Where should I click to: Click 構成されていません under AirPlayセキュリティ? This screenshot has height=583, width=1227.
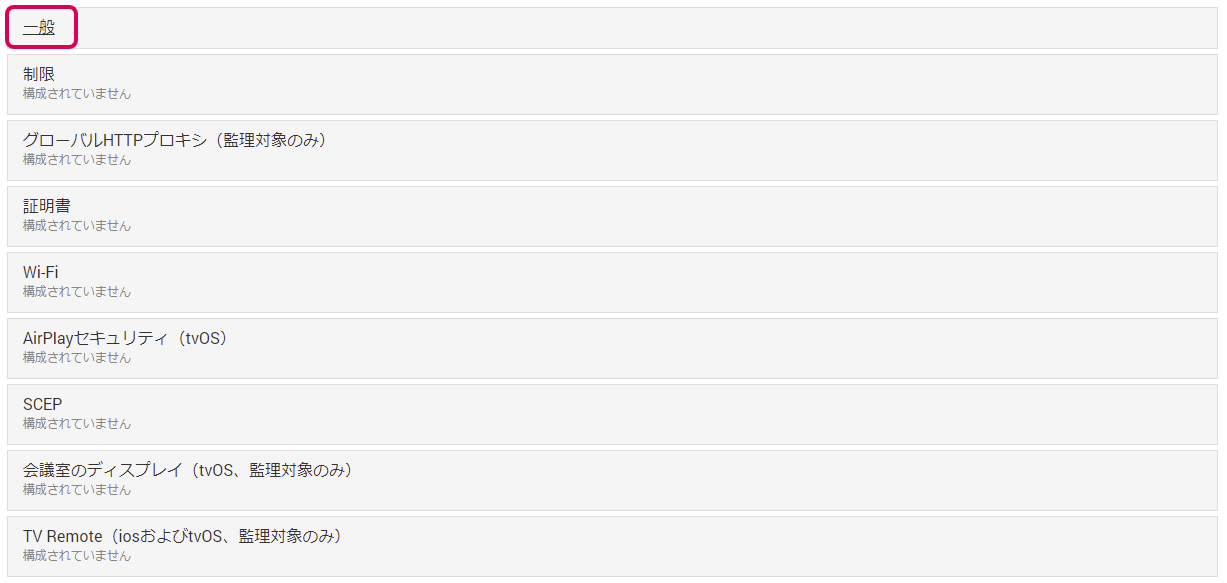click(x=77, y=358)
